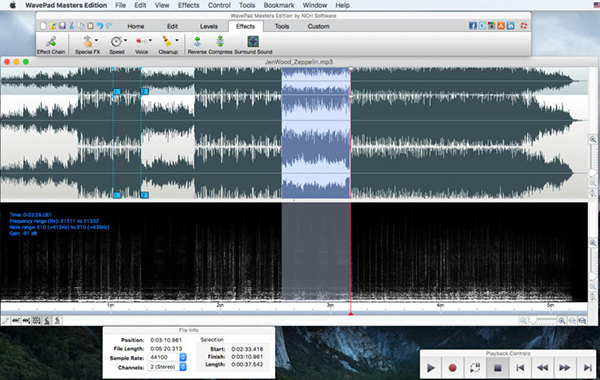Click the Copy icon in quick toolbar

click(x=81, y=26)
